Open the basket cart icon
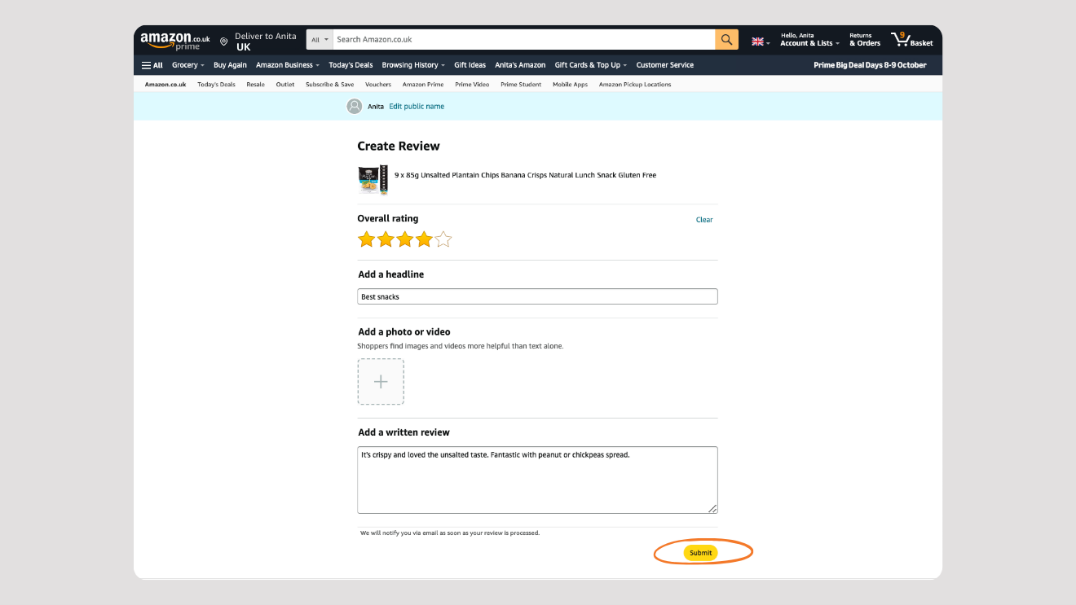 point(911,40)
